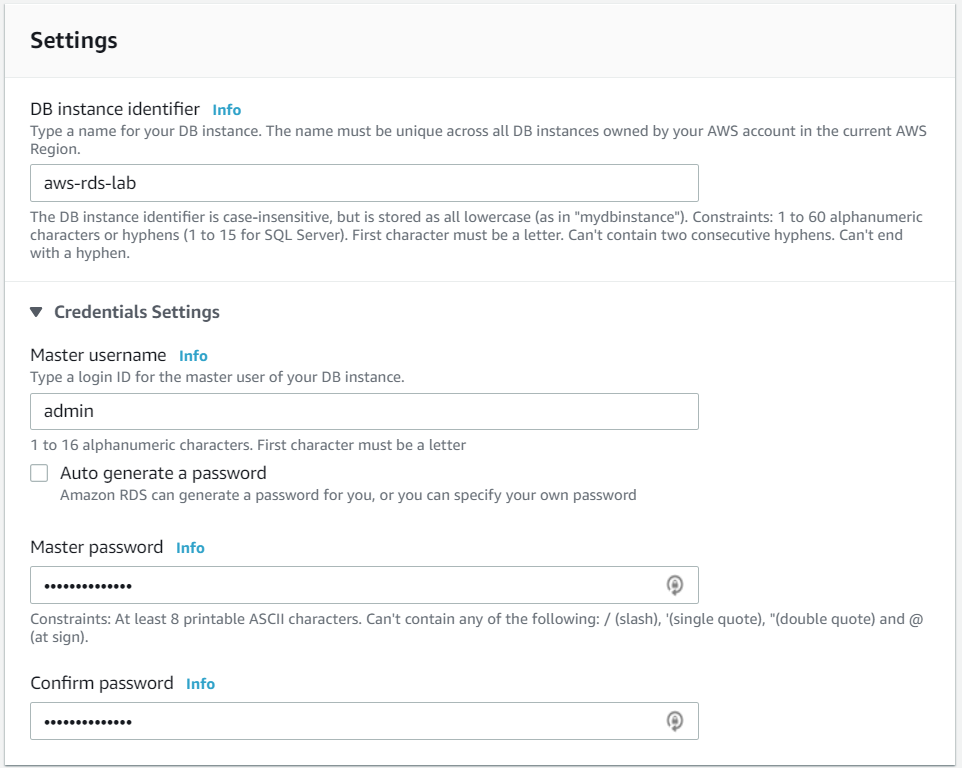The image size is (962, 768).
Task: Collapse Credentials Settings using the triangle arrow
Action: (36, 312)
